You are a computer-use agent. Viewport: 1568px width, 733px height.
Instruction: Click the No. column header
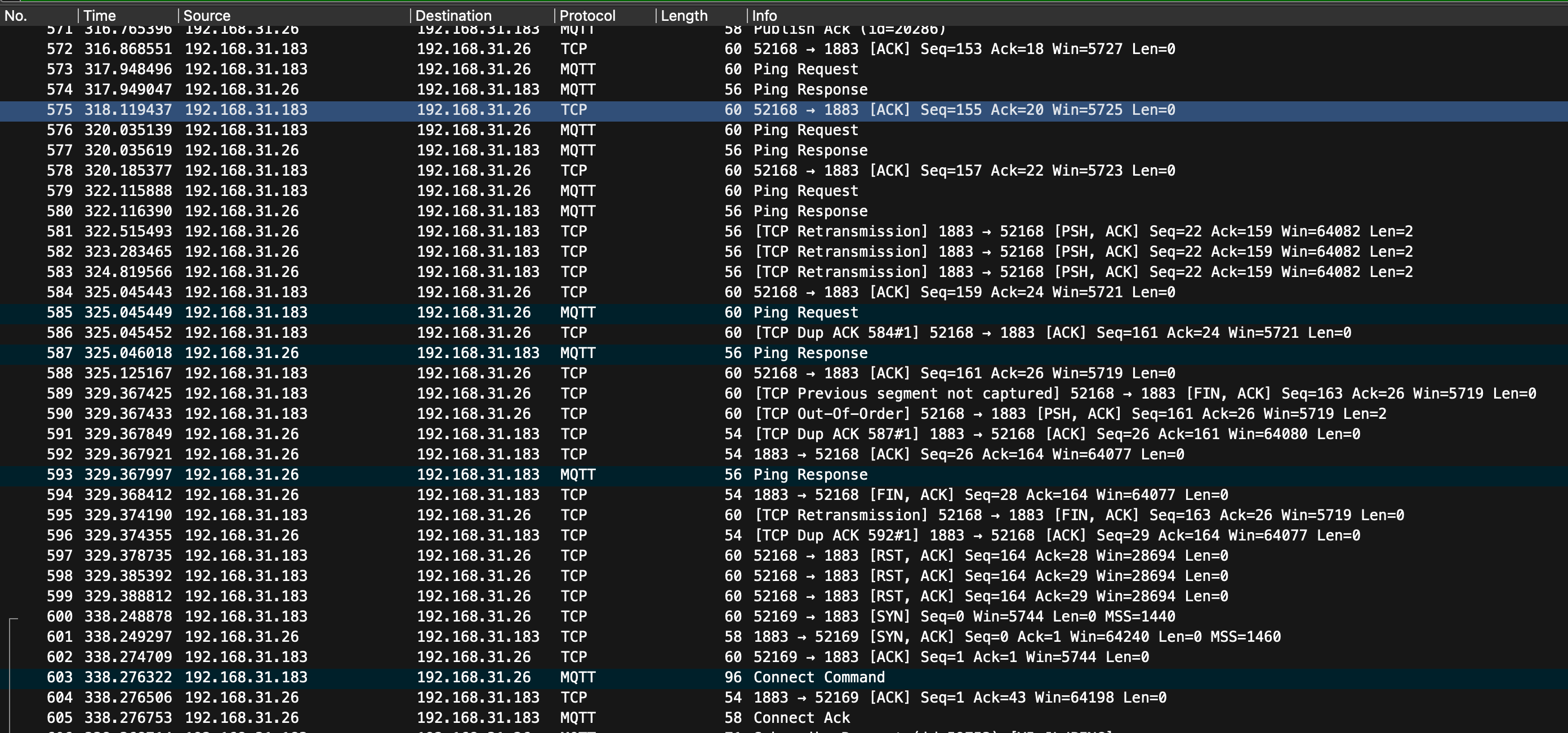(x=18, y=15)
